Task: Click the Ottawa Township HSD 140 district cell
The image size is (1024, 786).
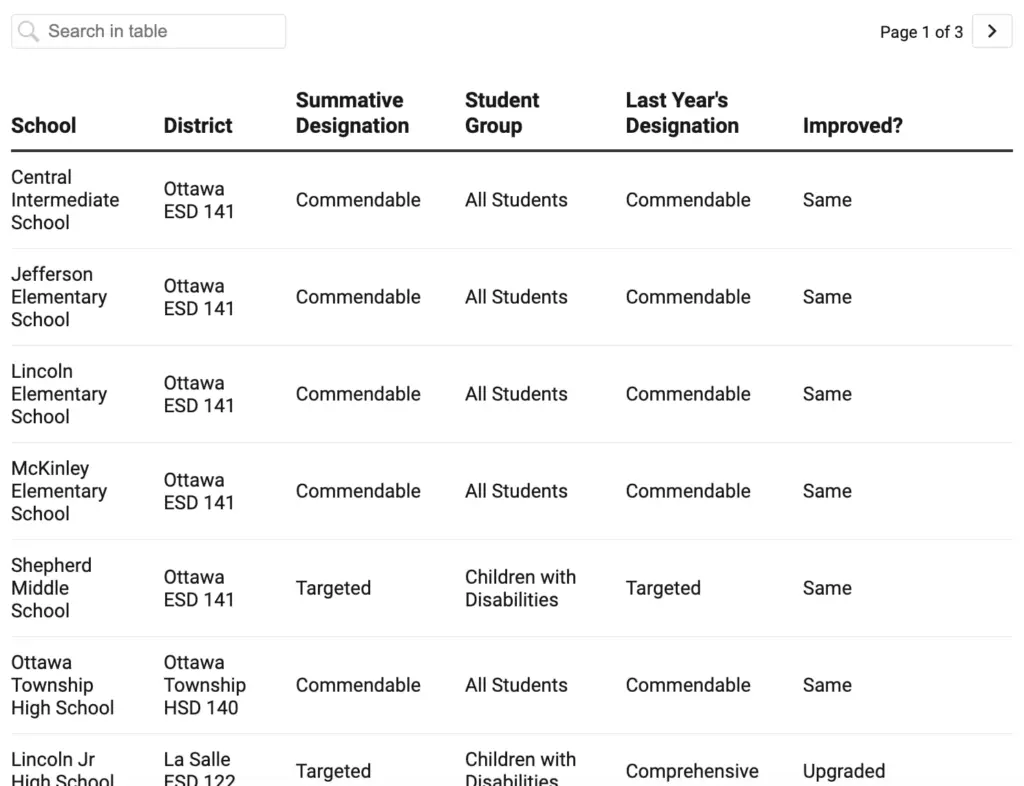Action: [x=204, y=685]
